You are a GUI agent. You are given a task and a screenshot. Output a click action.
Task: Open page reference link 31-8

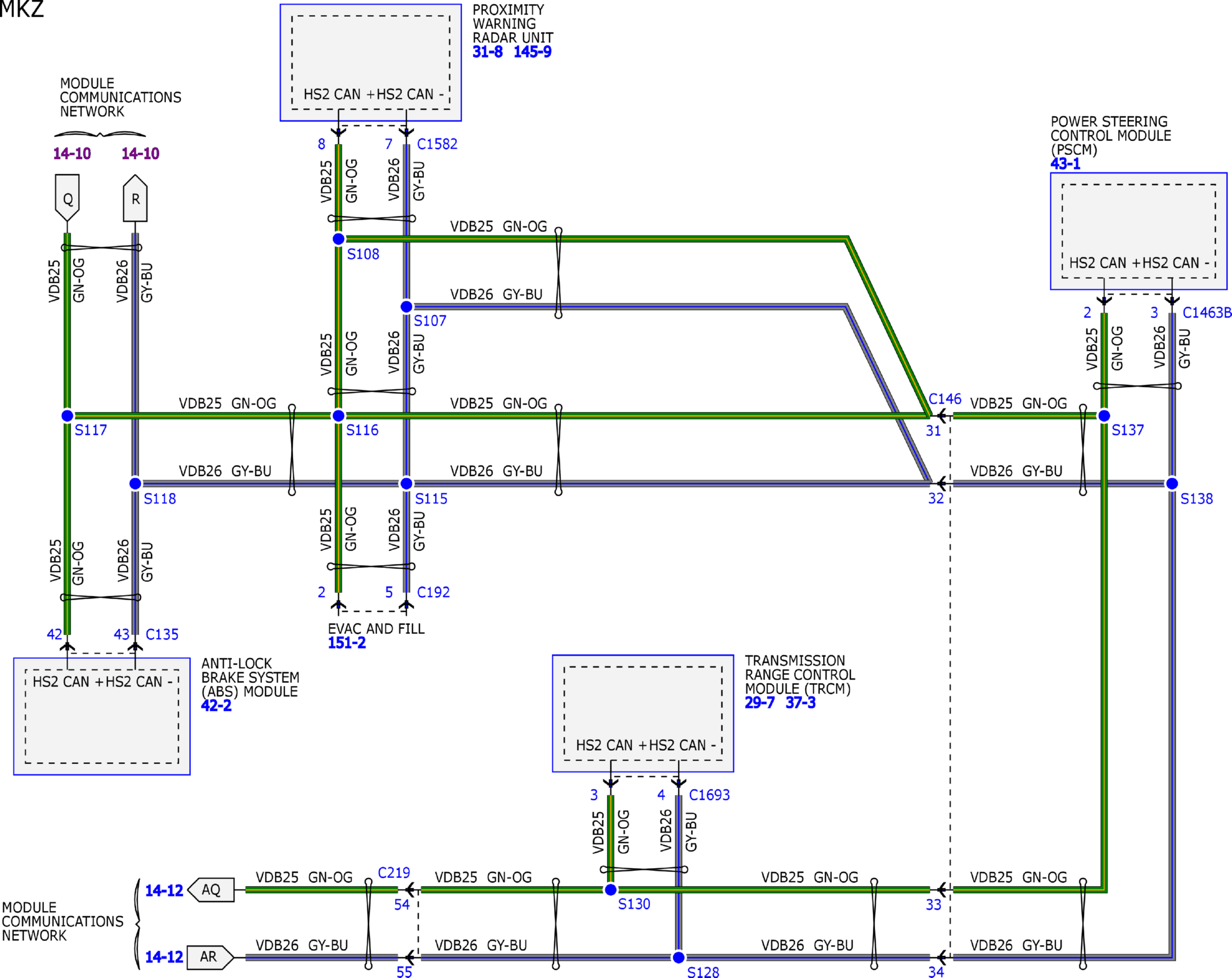(487, 52)
